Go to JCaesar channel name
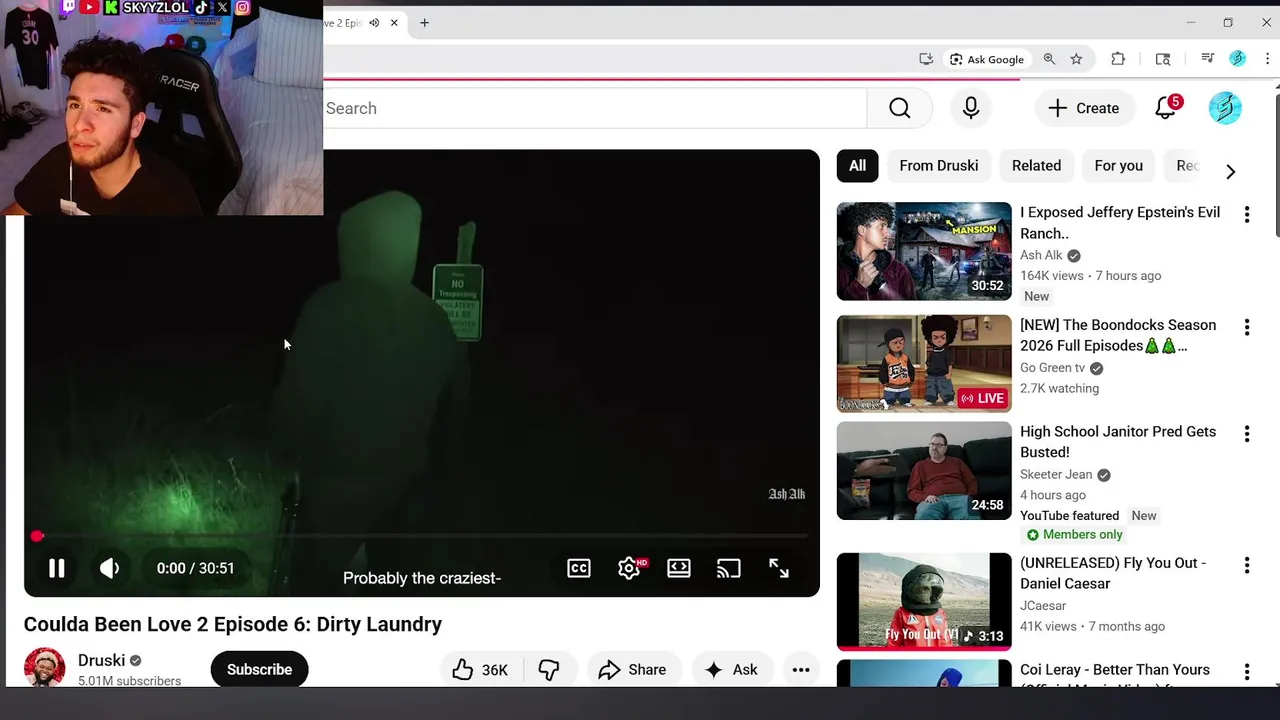The width and height of the screenshot is (1280, 720). click(x=1043, y=606)
